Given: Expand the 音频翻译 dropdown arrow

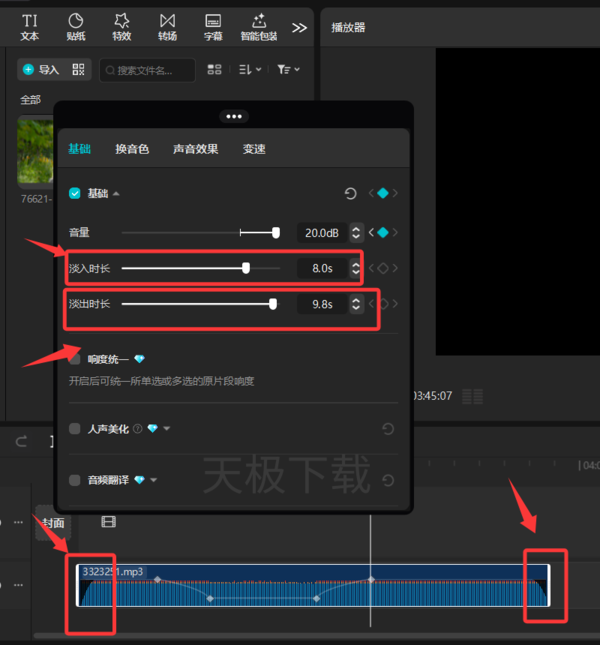Looking at the screenshot, I should pyautogui.click(x=154, y=480).
